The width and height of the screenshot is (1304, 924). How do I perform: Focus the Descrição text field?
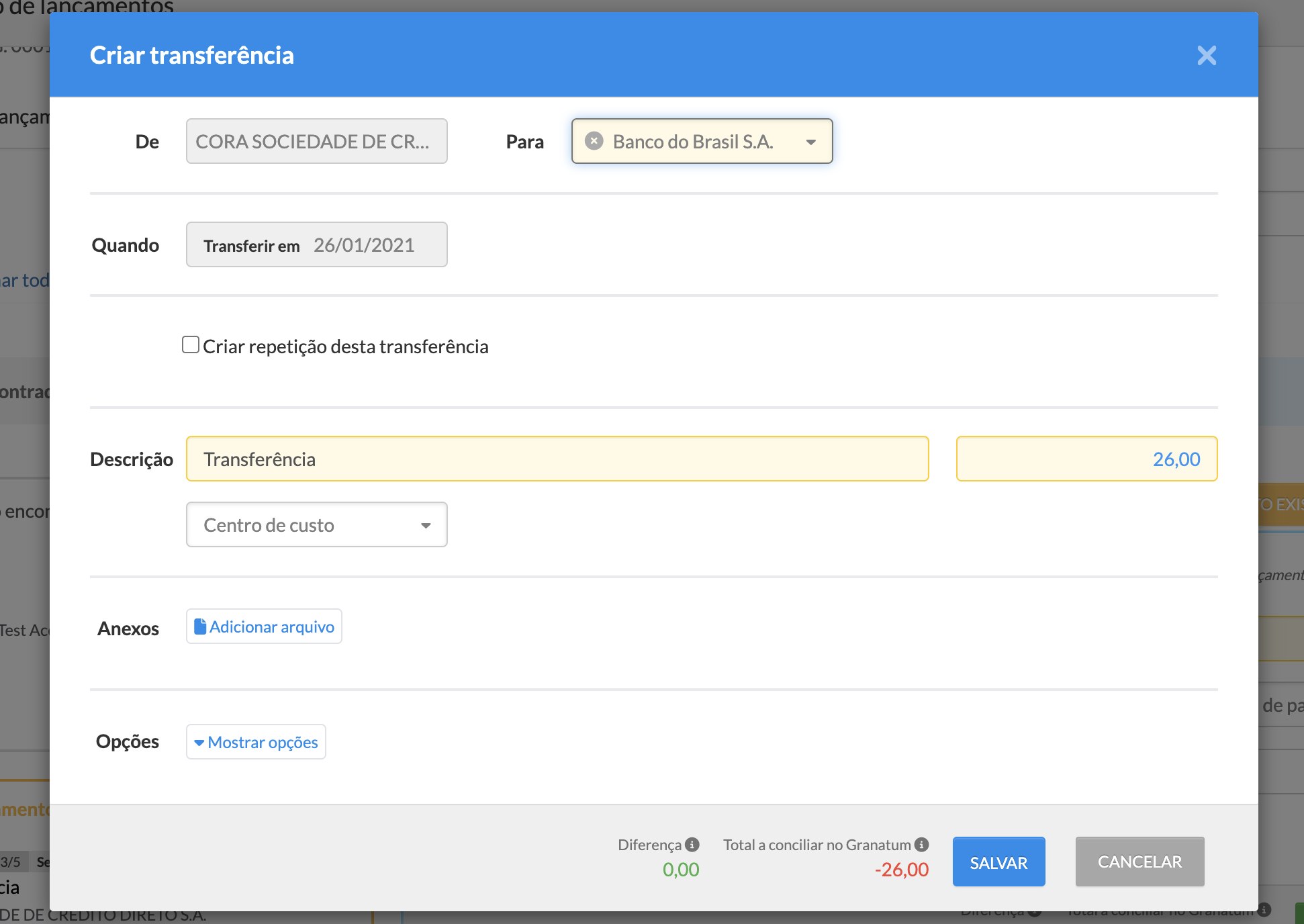coord(557,459)
